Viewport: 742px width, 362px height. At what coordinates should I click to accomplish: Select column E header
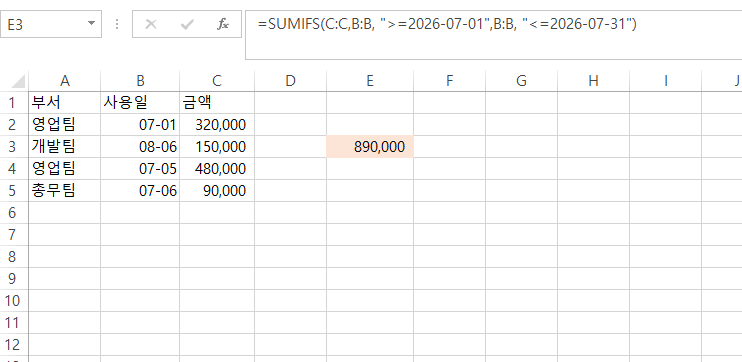click(x=370, y=81)
